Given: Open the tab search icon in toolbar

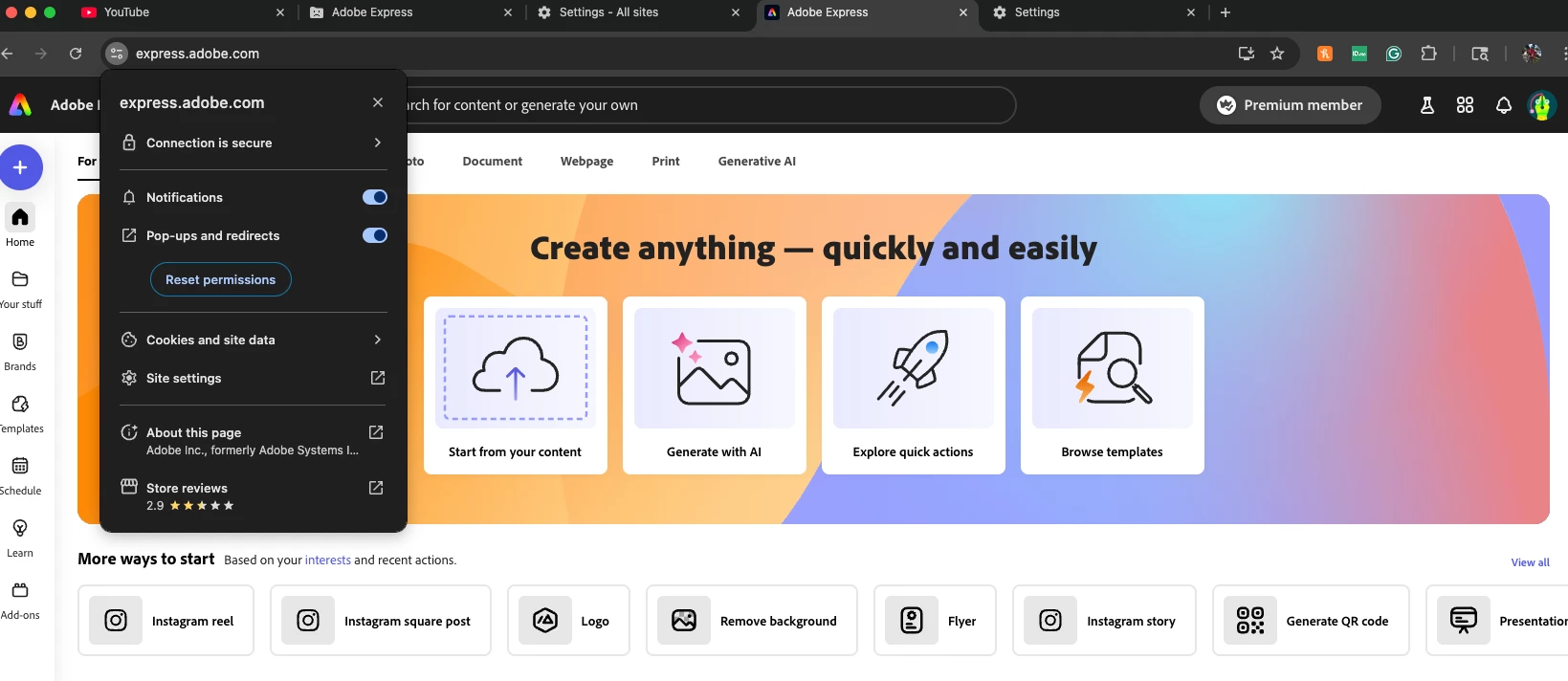Looking at the screenshot, I should pyautogui.click(x=1480, y=54).
